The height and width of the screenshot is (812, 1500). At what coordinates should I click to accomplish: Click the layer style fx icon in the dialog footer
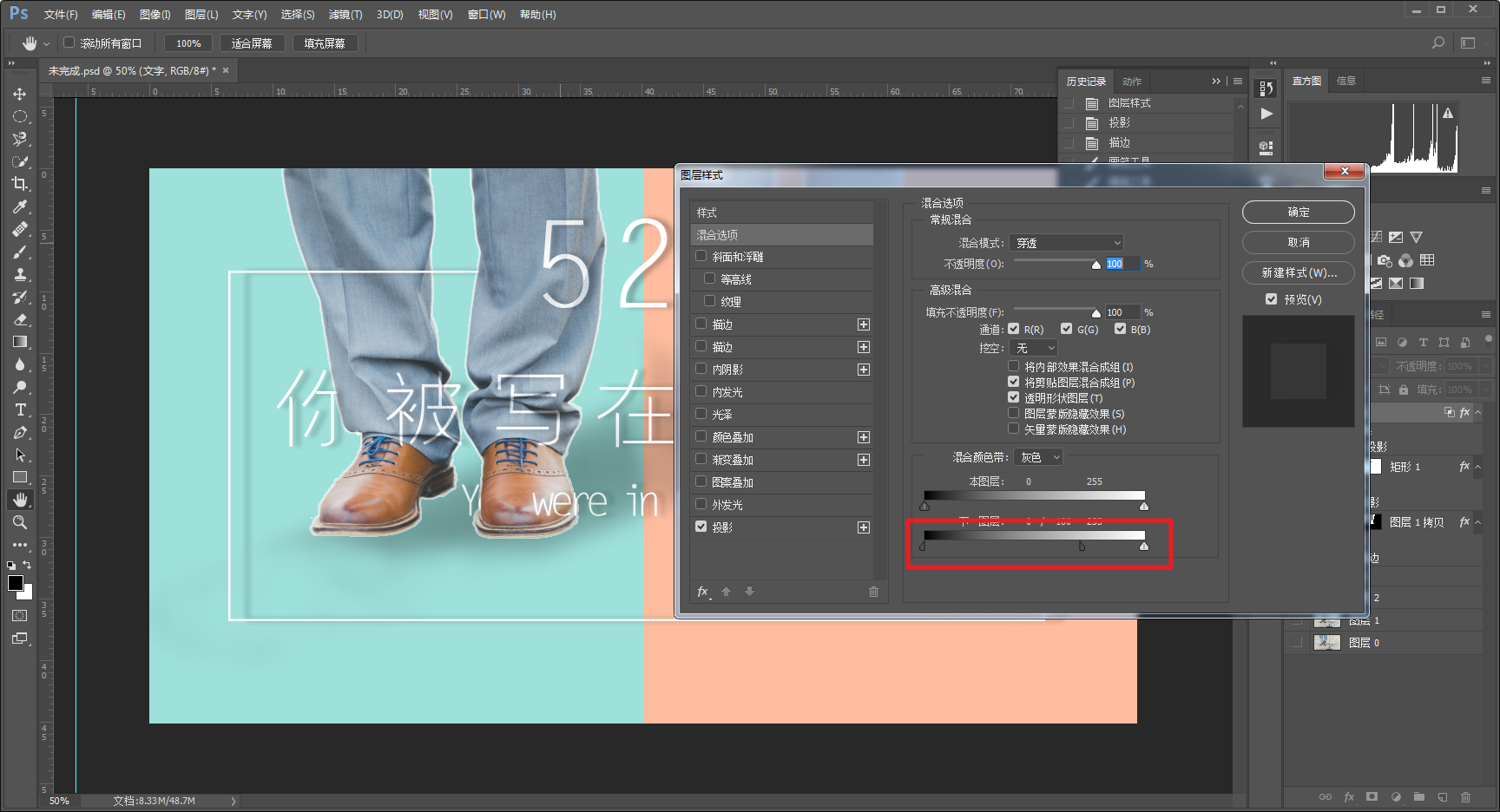coord(703,592)
